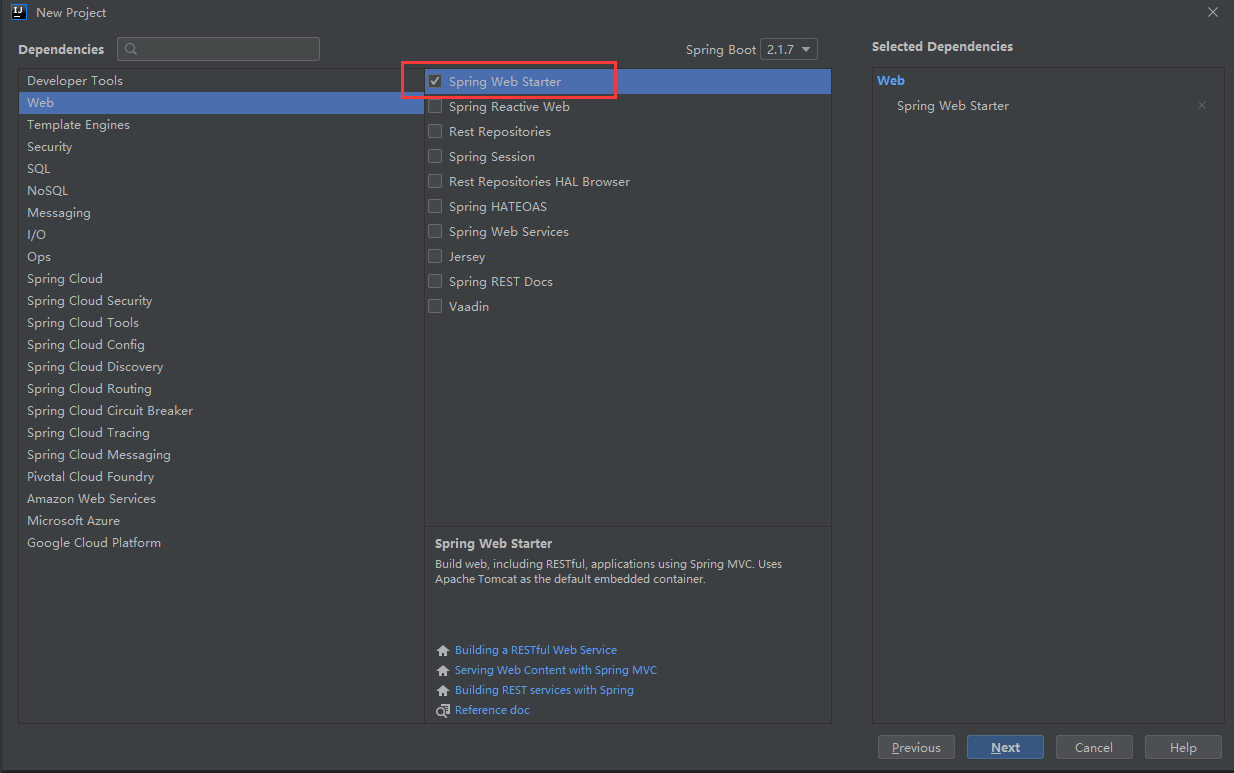Open Serving Web Content with Spring MVC link
Image resolution: width=1234 pixels, height=773 pixels.
click(x=556, y=670)
